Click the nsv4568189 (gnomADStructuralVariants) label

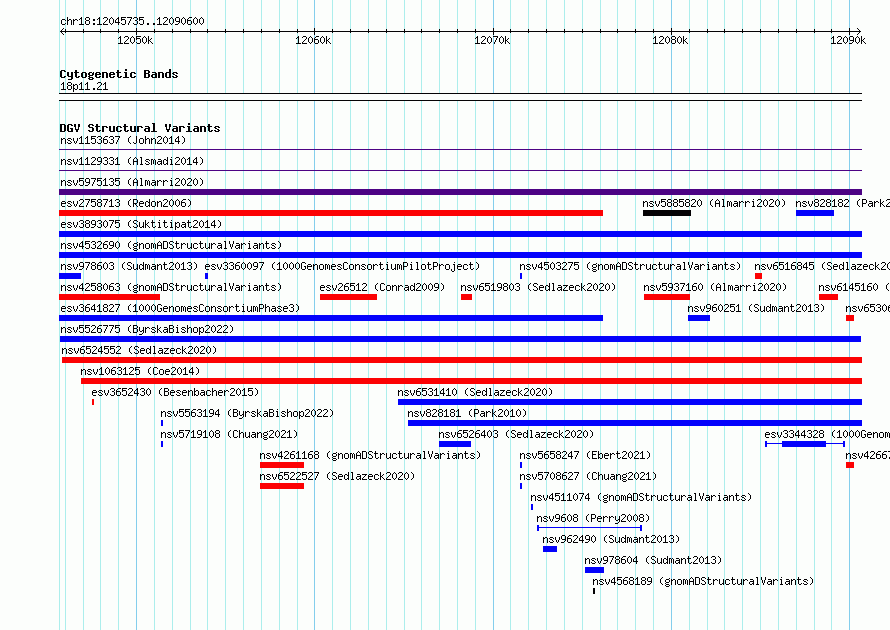[x=703, y=581]
